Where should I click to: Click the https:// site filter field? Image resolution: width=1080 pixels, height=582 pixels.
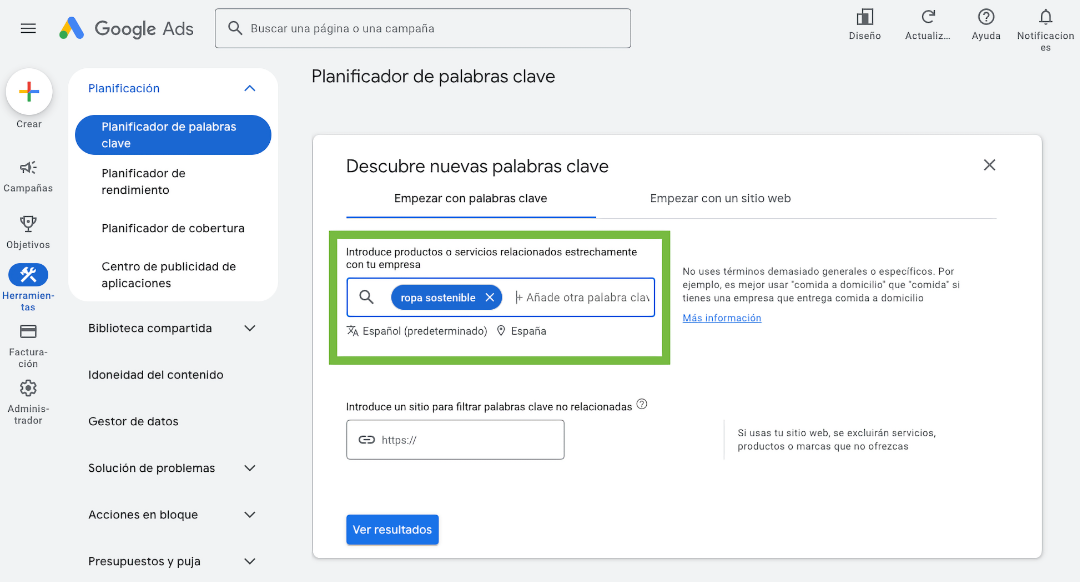pyautogui.click(x=455, y=439)
